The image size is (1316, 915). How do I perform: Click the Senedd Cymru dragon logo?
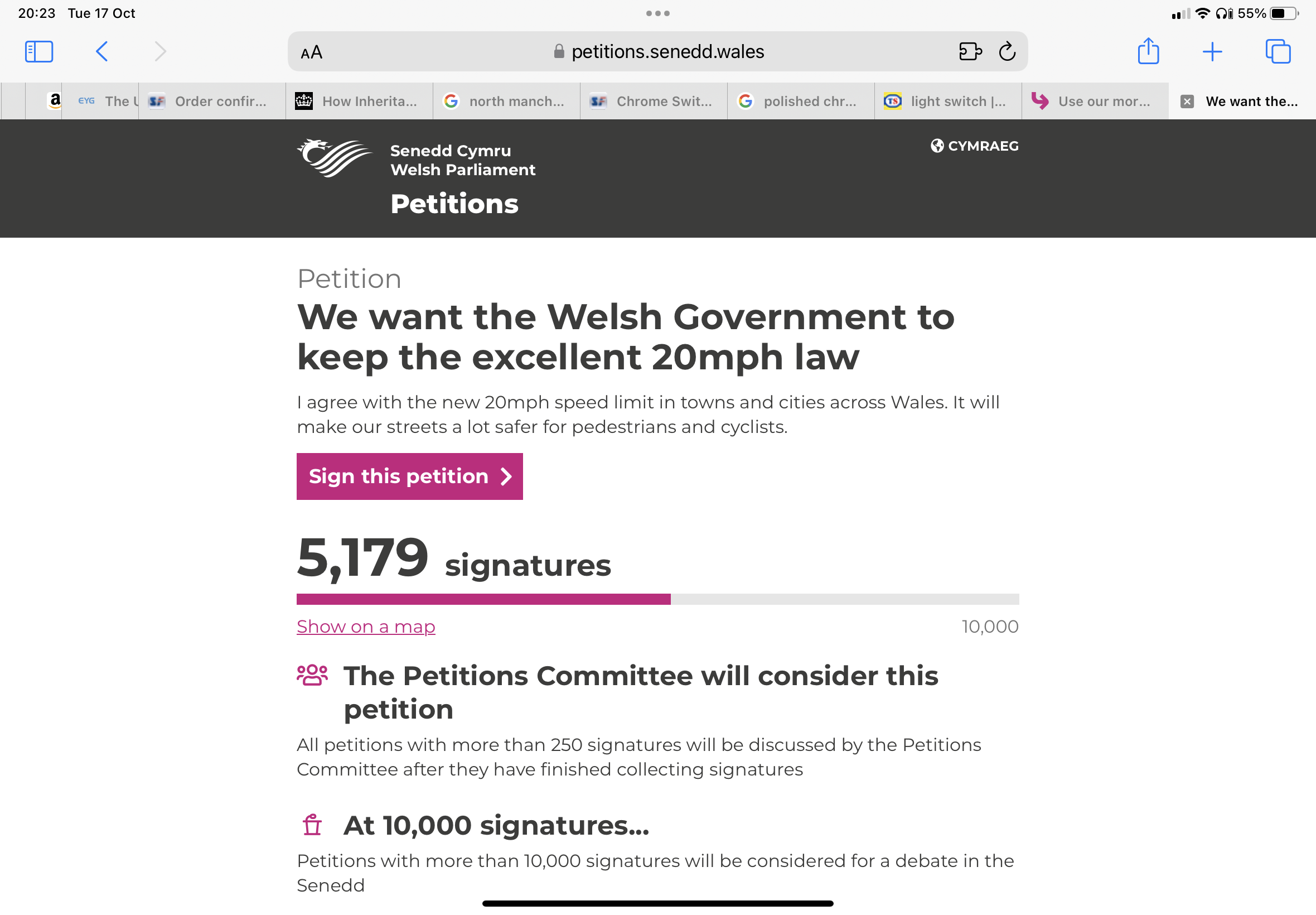335,158
